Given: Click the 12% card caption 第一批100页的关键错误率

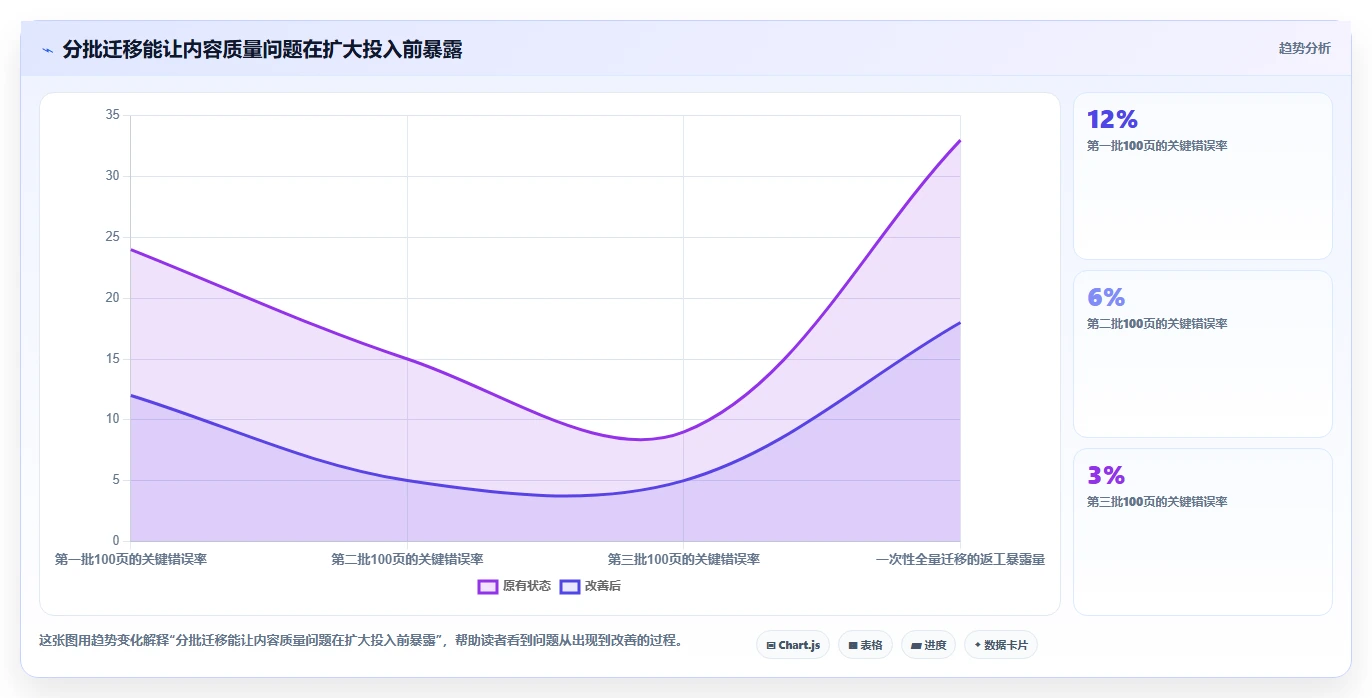Looking at the screenshot, I should (1157, 146).
